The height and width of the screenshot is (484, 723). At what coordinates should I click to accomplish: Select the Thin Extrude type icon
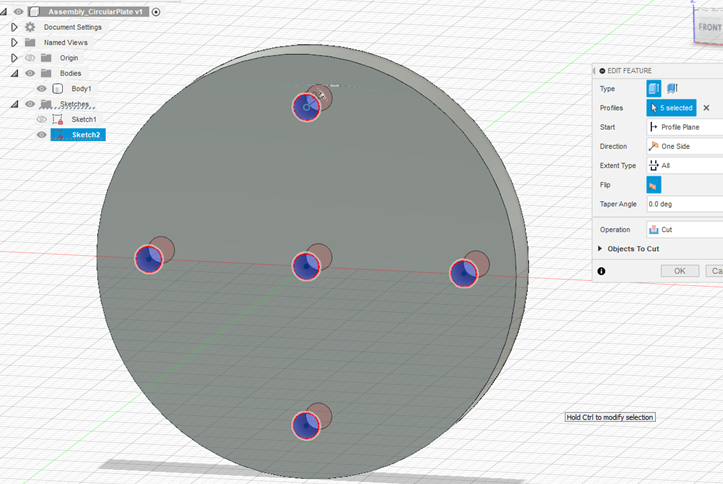[x=673, y=89]
